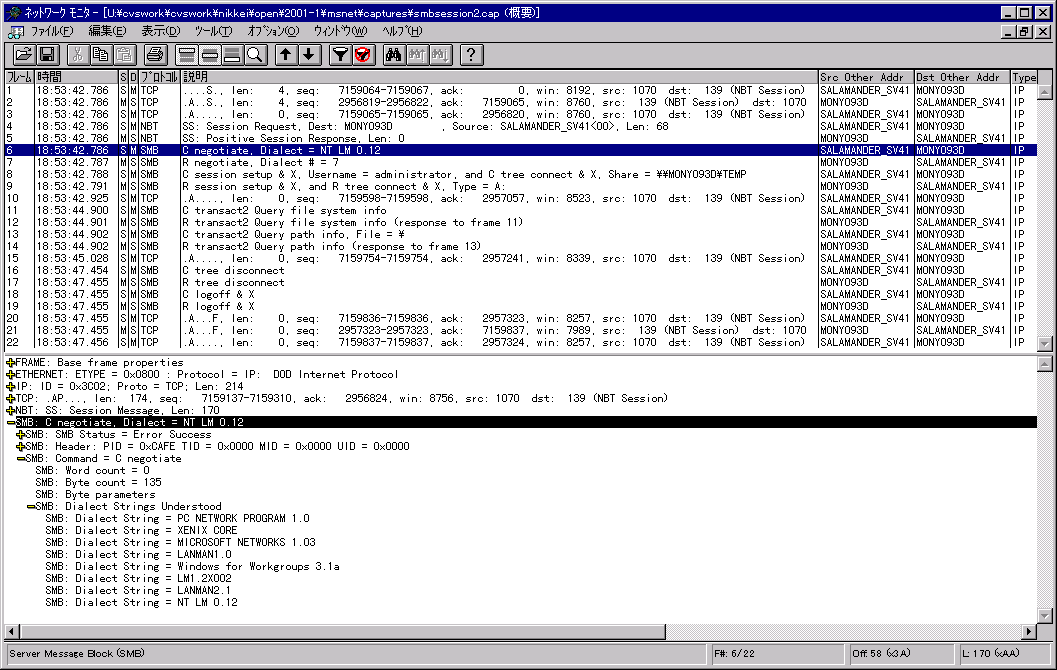Expand the NBT: SS: Session Message node
The width and height of the screenshot is (1057, 670).
10,410
